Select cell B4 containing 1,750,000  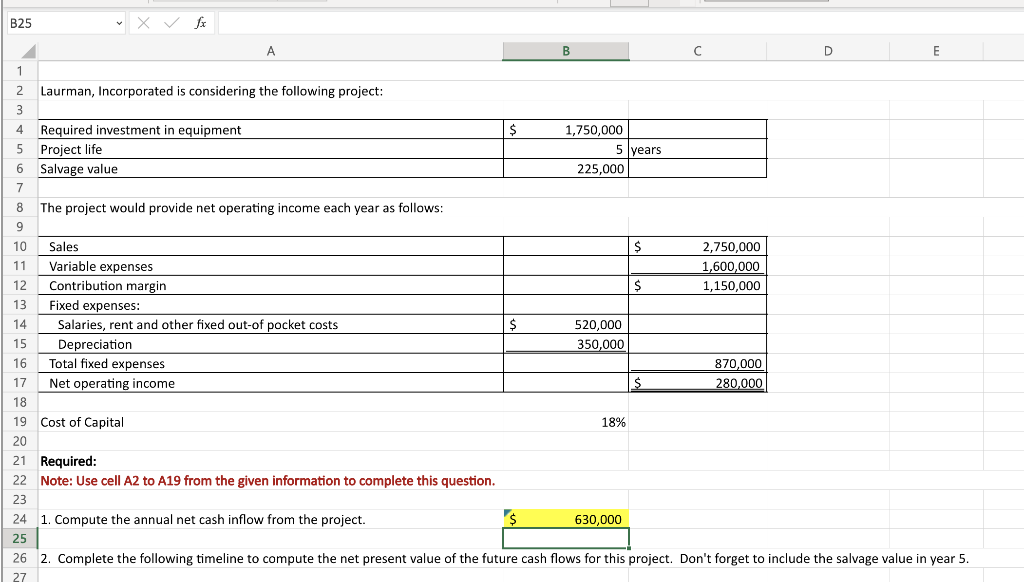(565, 129)
